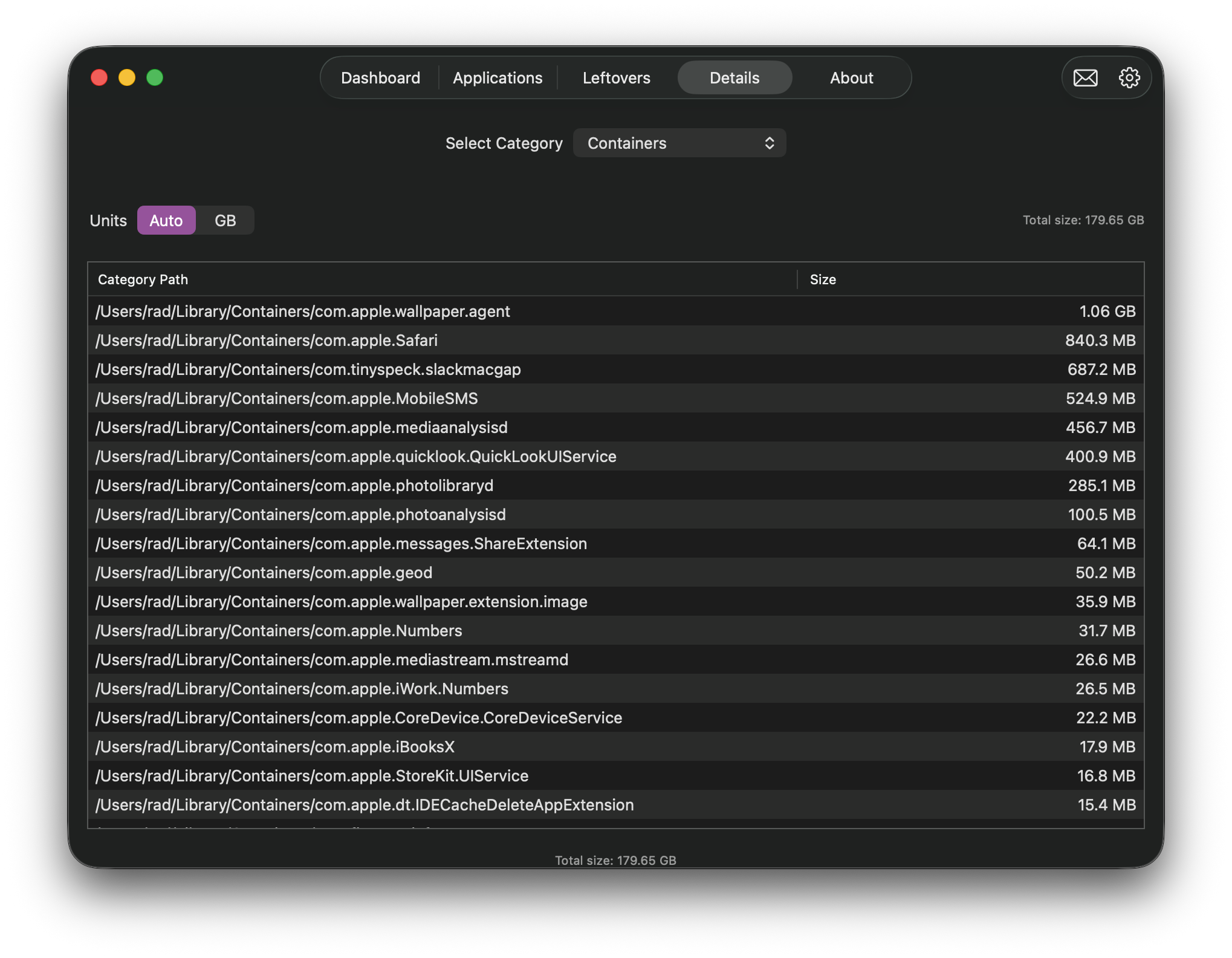Select the com.apple.iWork.Numbers row
This screenshot has width=1232, height=958.
(615, 689)
